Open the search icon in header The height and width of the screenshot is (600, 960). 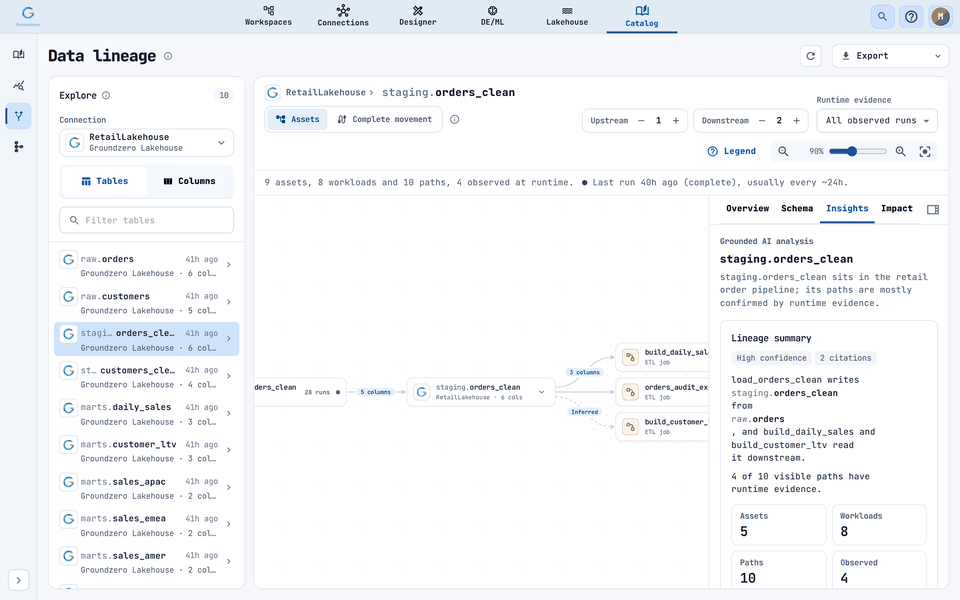pyautogui.click(x=882, y=17)
